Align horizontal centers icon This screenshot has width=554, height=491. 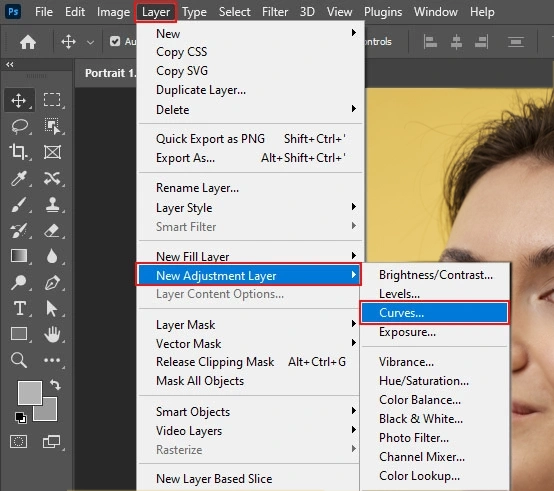(x=456, y=42)
